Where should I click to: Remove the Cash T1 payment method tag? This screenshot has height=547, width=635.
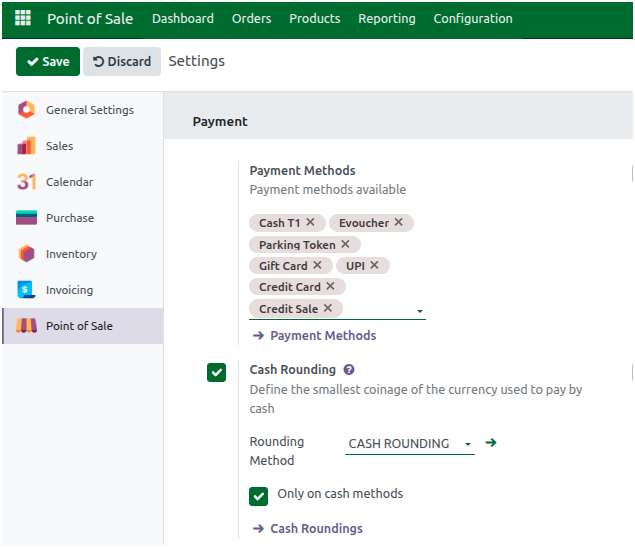point(310,222)
